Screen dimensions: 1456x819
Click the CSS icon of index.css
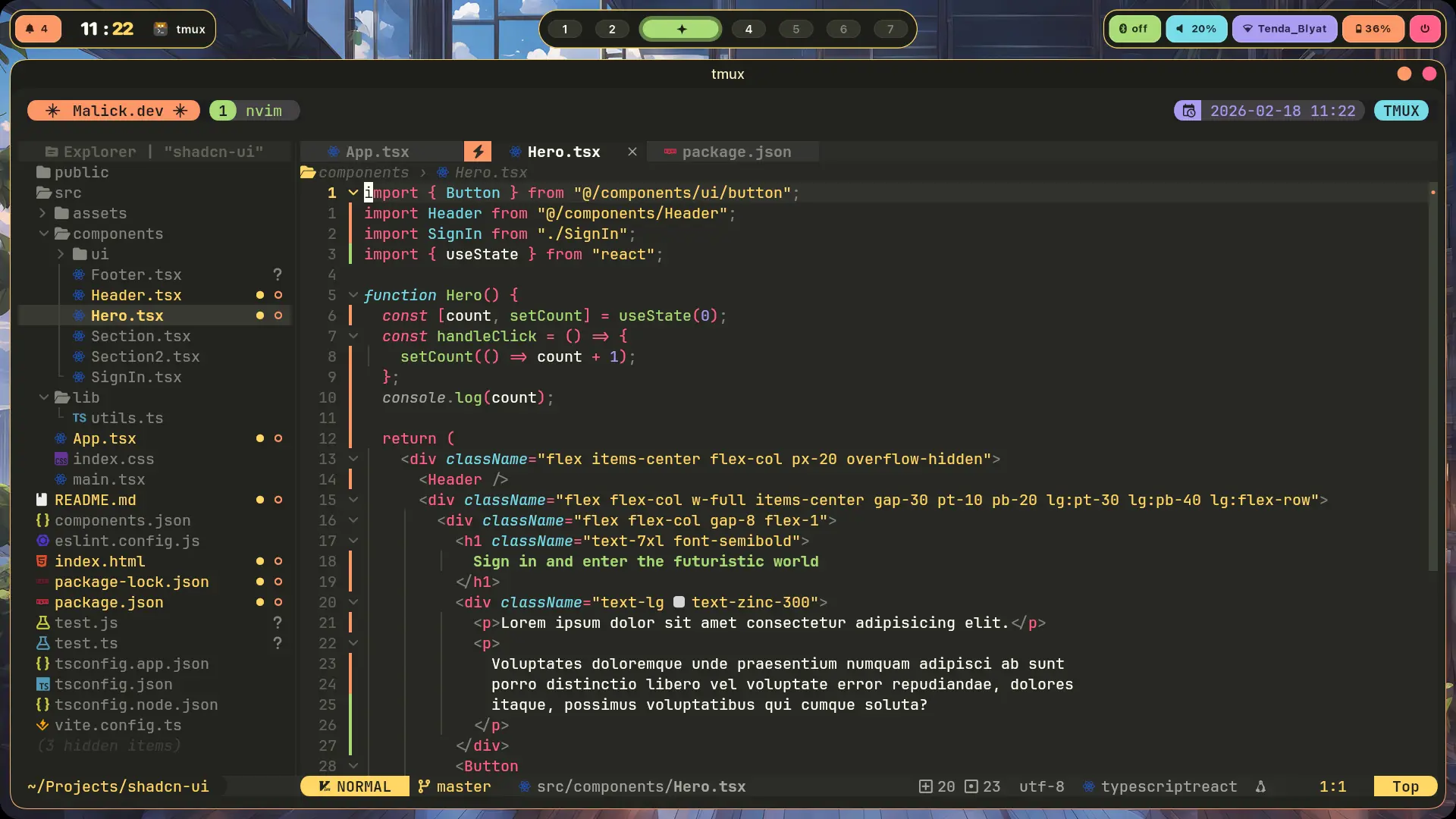point(61,459)
